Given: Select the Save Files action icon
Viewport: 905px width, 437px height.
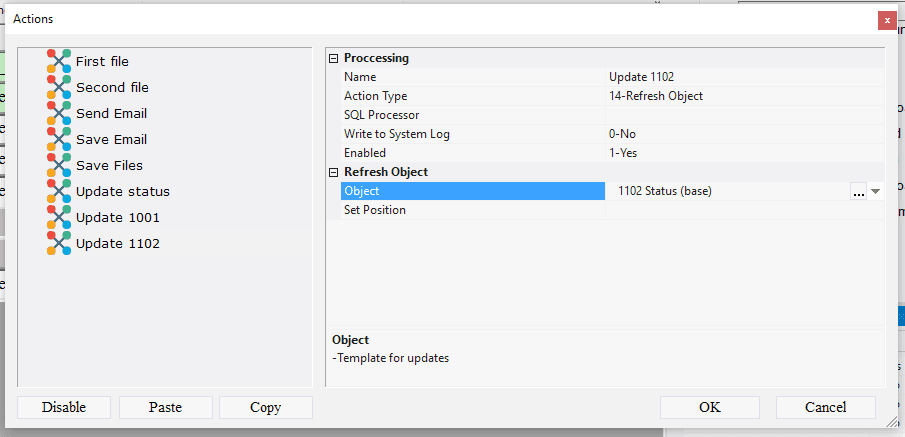Looking at the screenshot, I should (x=59, y=166).
